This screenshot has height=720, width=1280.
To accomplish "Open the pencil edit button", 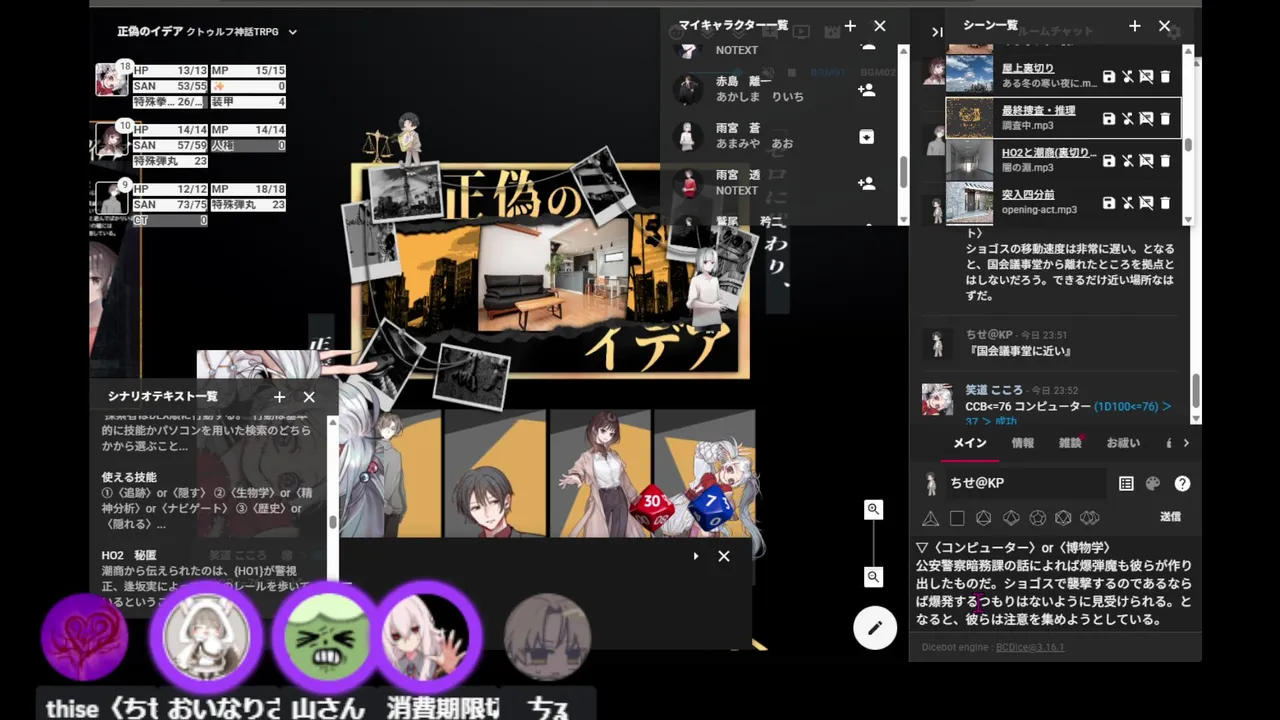I will (x=875, y=628).
